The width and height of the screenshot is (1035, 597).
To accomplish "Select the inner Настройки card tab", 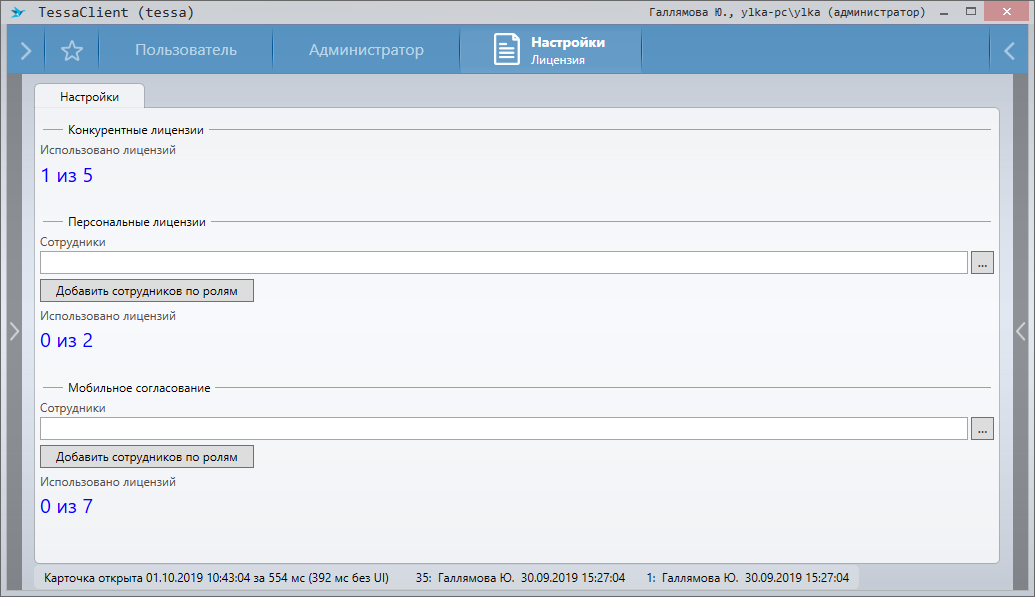I will point(90,97).
